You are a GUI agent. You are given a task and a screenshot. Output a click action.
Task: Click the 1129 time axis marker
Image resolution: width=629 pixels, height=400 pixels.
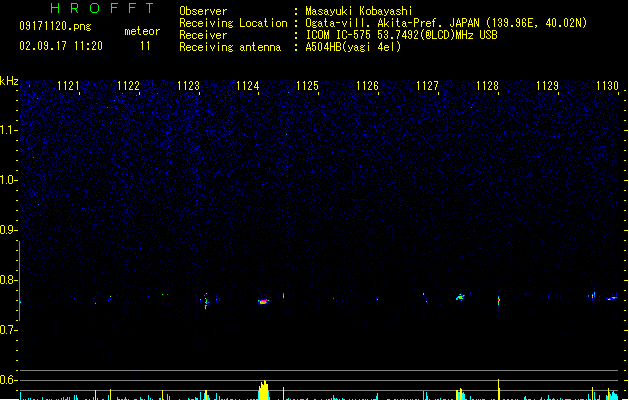547,86
